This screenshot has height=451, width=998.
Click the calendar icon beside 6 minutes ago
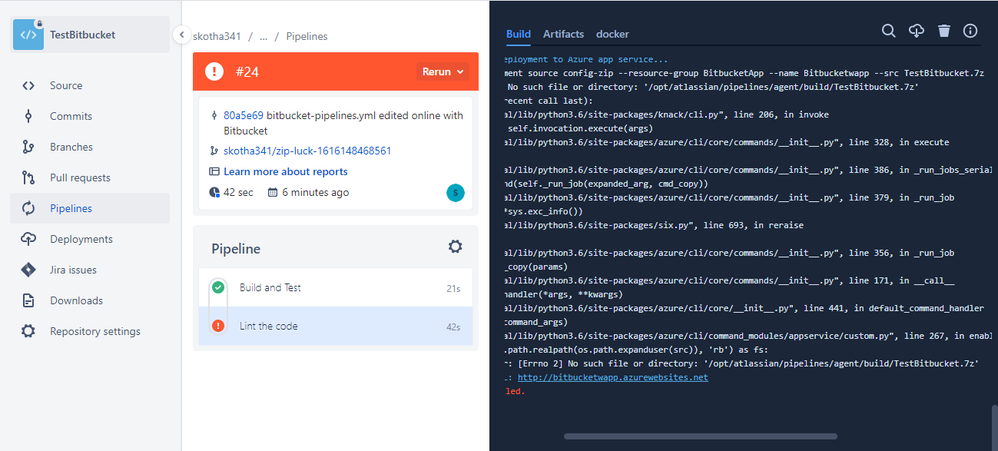273,192
